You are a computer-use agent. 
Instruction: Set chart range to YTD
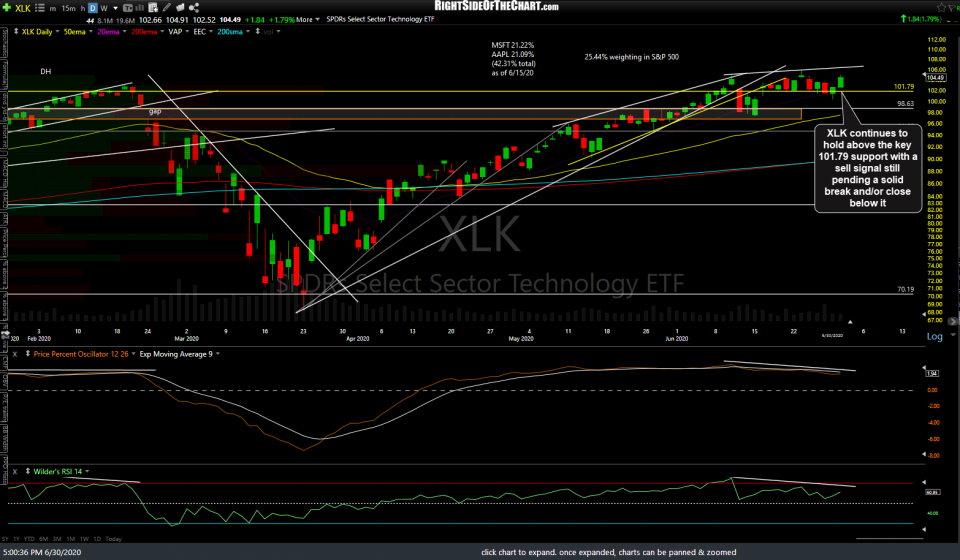(29, 539)
